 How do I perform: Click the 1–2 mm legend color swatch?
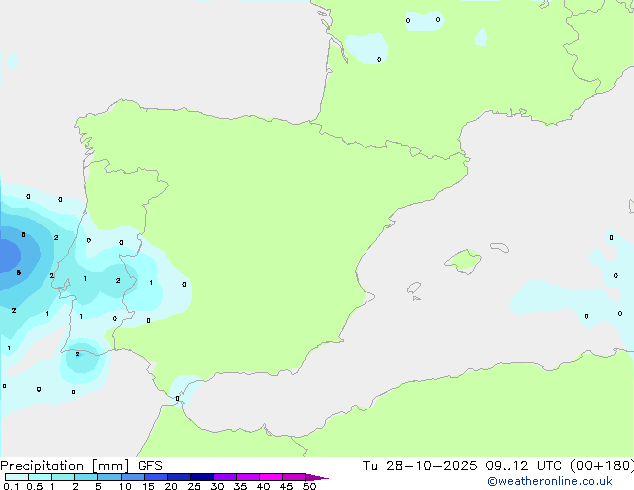pyautogui.click(x=63, y=477)
